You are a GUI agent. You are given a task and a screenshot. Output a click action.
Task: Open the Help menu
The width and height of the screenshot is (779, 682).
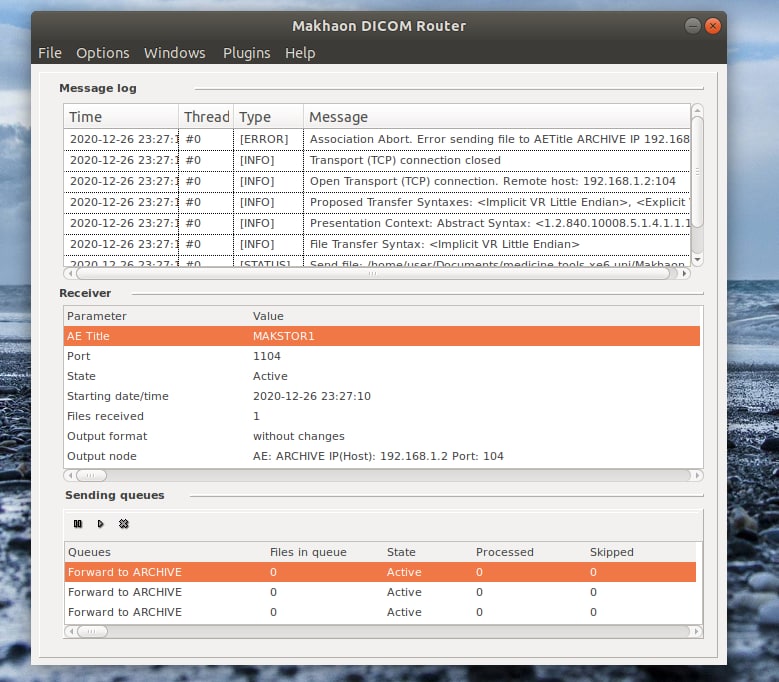(300, 53)
